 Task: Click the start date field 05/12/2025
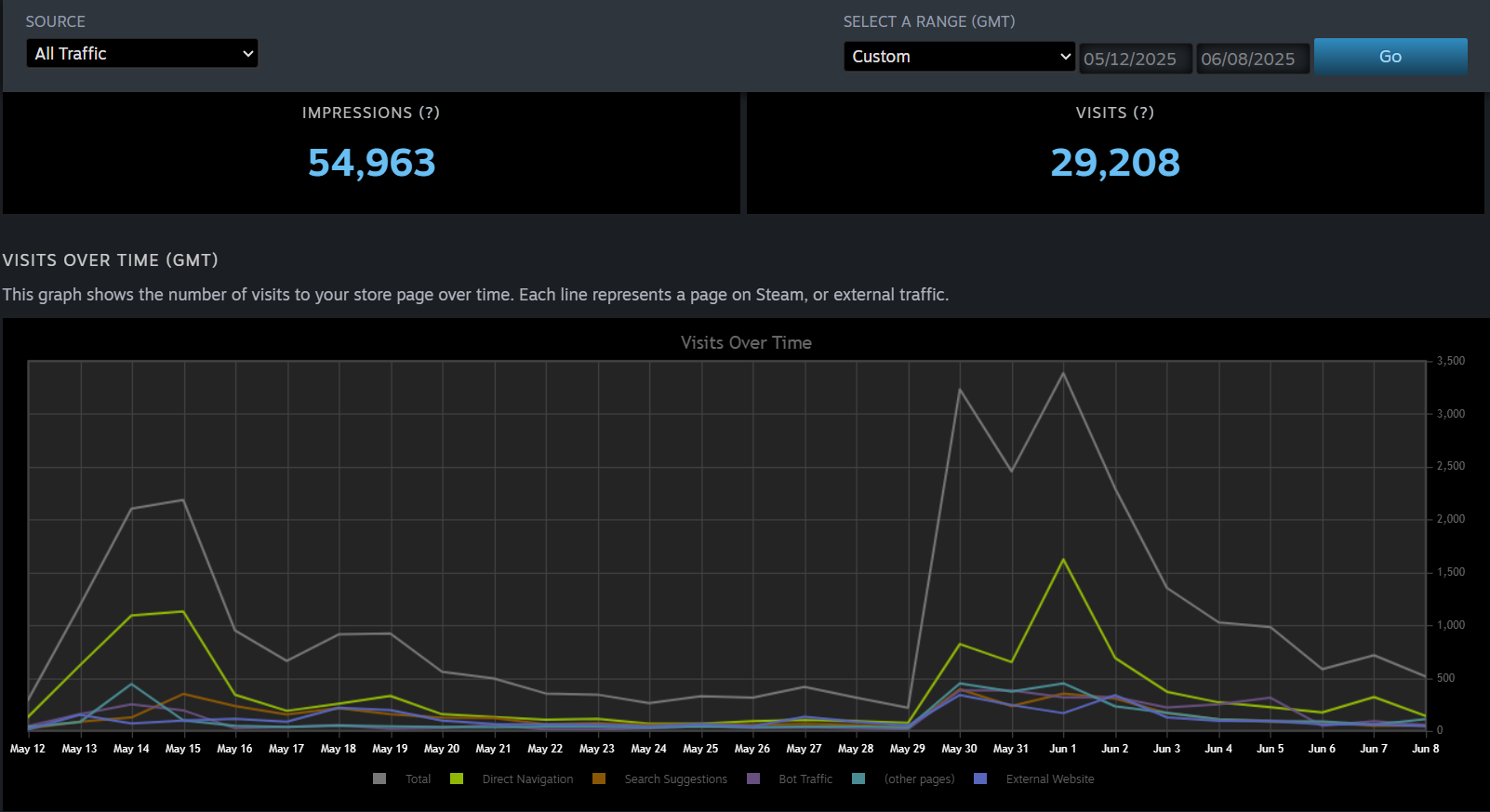coord(1135,59)
